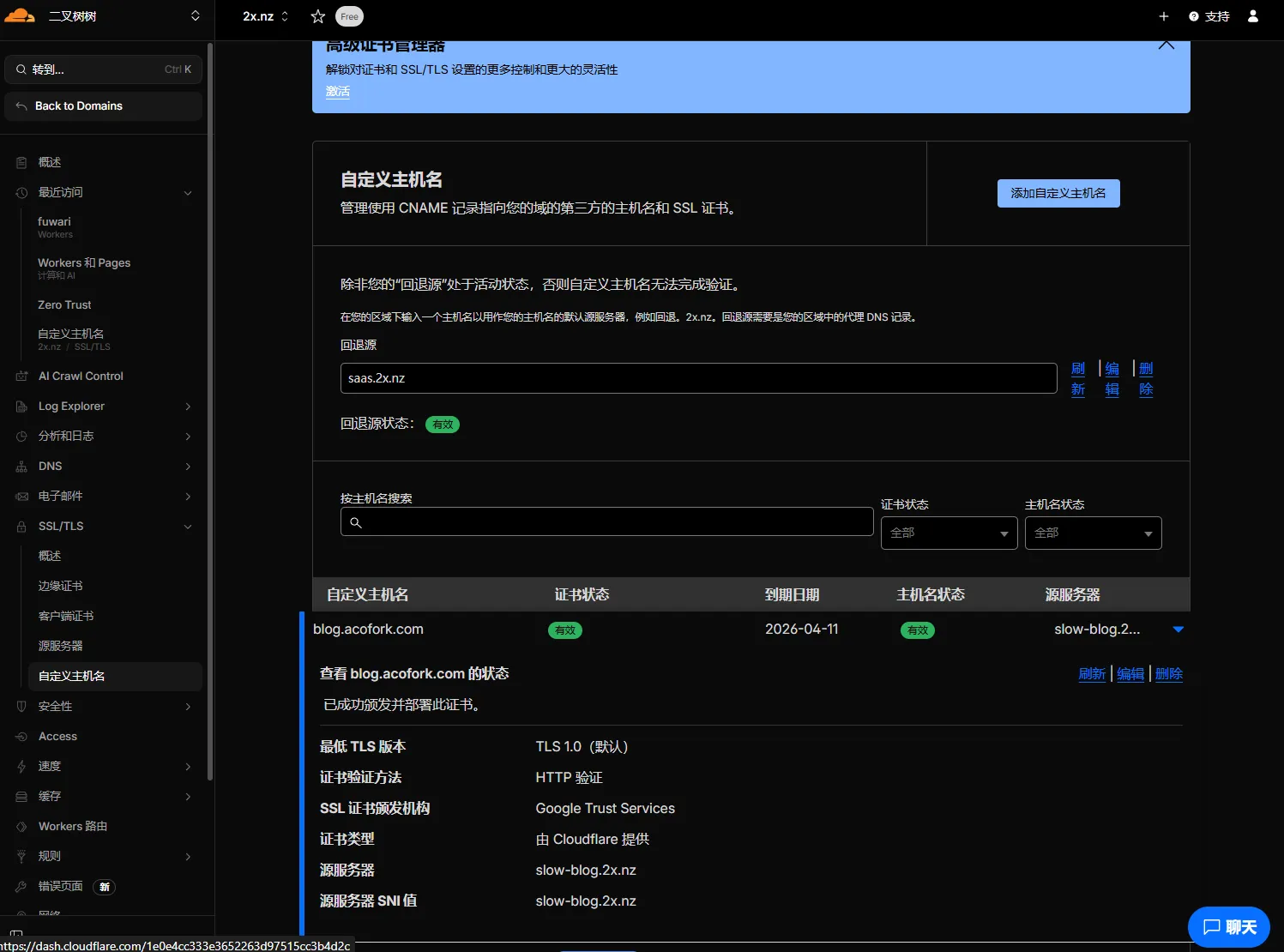Click the plus icon in top bar
This screenshot has width=1284, height=952.
click(1163, 16)
